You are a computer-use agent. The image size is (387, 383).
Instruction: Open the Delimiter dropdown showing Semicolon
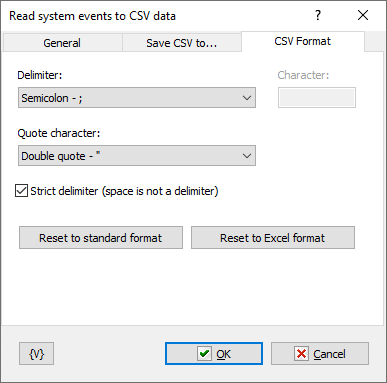click(x=137, y=98)
